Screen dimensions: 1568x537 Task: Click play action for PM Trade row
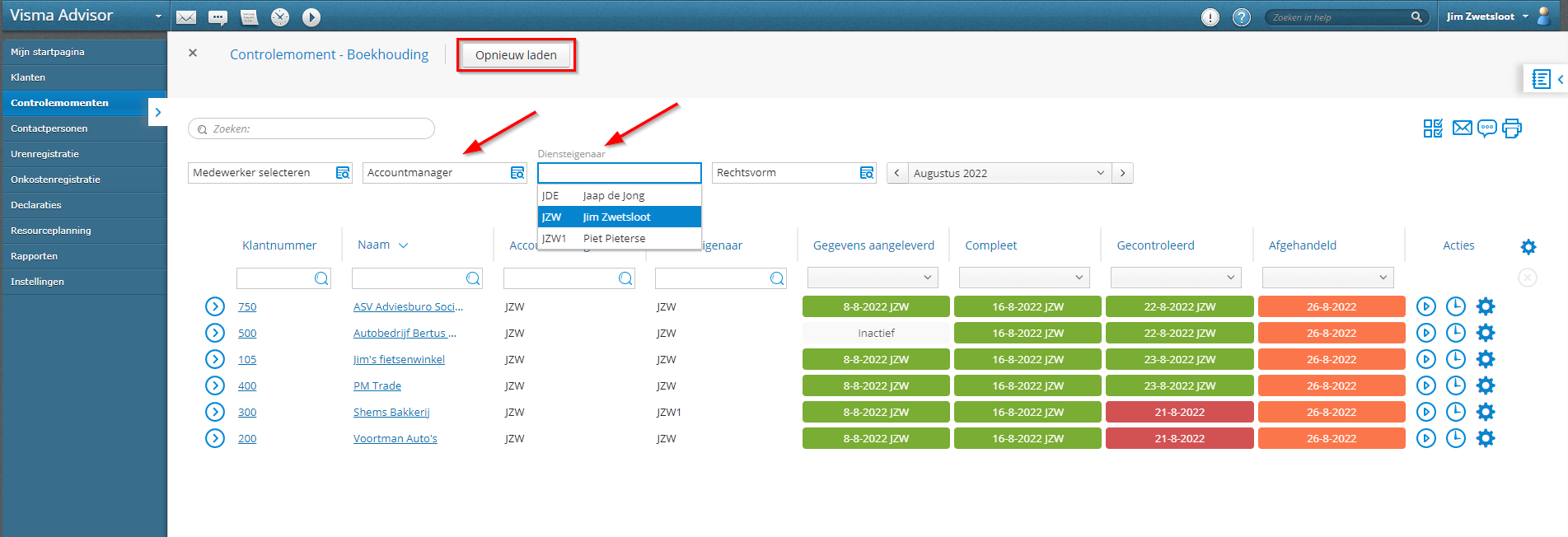(x=1426, y=385)
